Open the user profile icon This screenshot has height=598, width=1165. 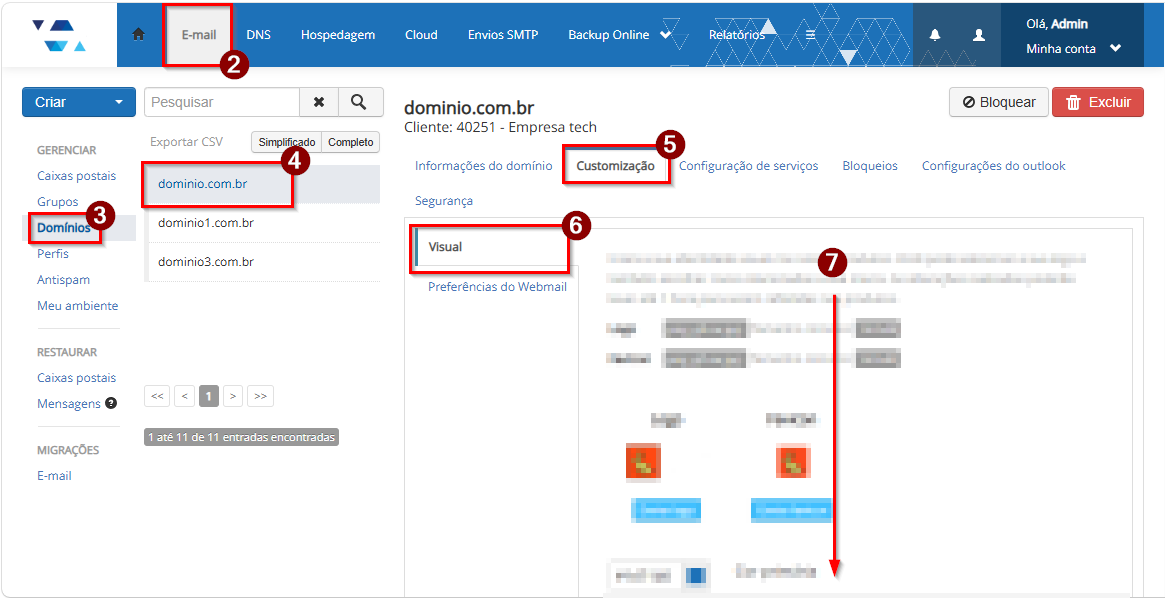pyautogui.click(x=979, y=35)
